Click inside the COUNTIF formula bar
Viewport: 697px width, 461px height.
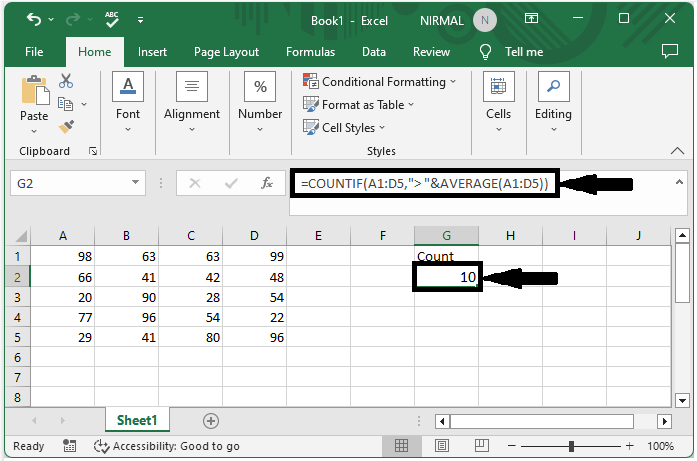coord(425,183)
